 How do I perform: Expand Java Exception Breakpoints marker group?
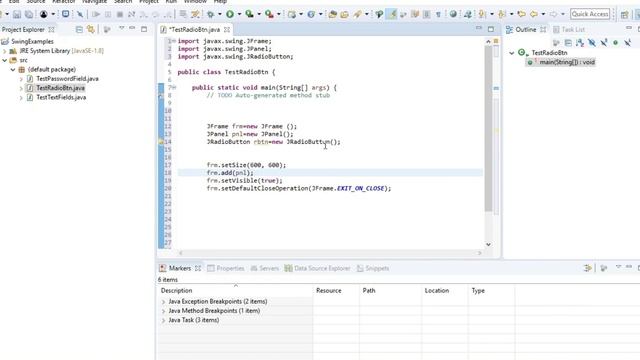point(163,302)
